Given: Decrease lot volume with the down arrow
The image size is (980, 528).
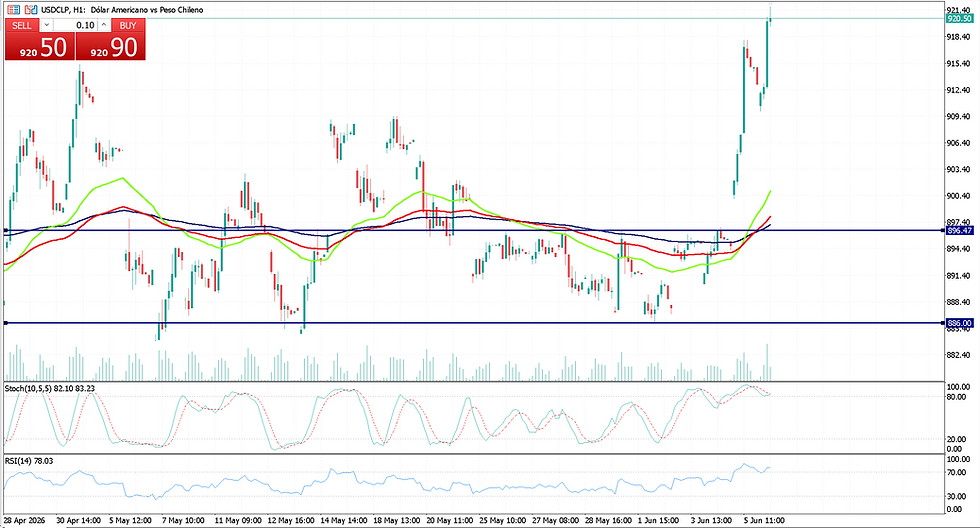Looking at the screenshot, I should point(46,25).
